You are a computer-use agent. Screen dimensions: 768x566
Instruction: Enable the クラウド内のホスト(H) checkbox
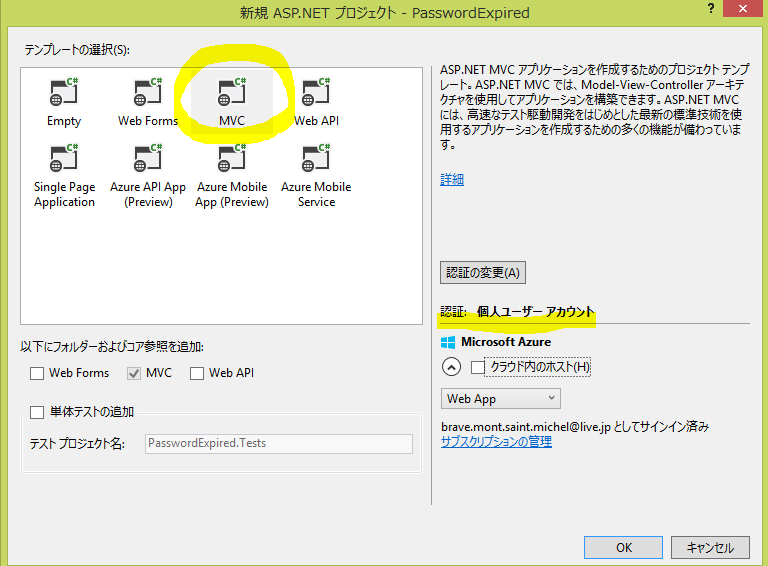click(478, 367)
